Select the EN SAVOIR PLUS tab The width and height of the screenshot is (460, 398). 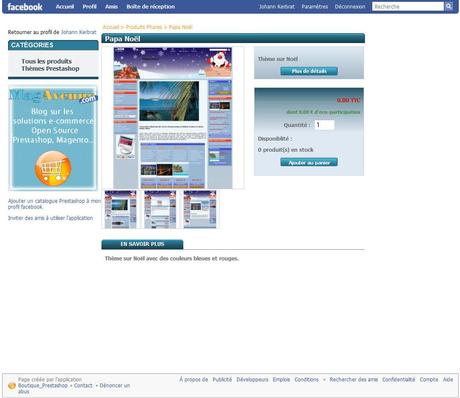click(142, 244)
